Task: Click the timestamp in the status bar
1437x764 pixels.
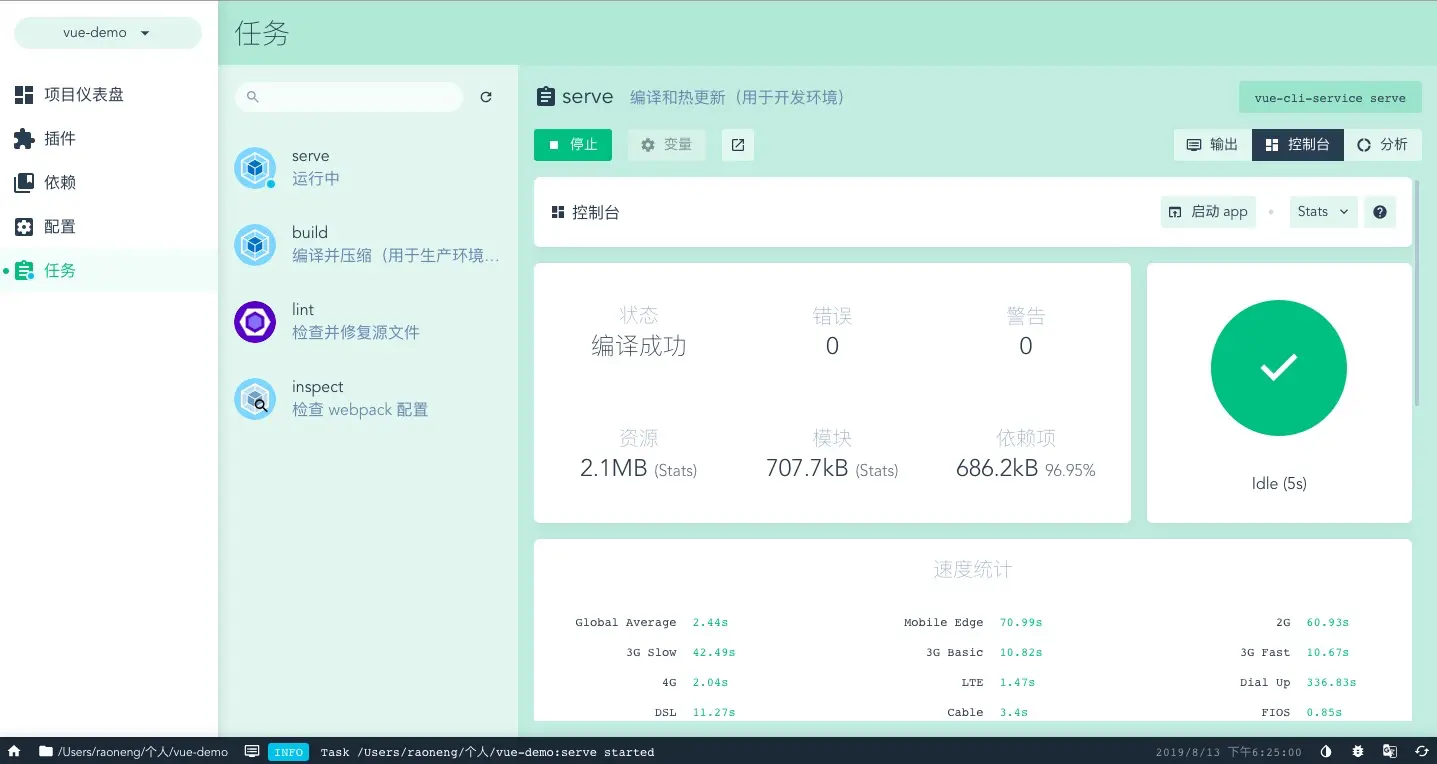Action: (x=1229, y=752)
